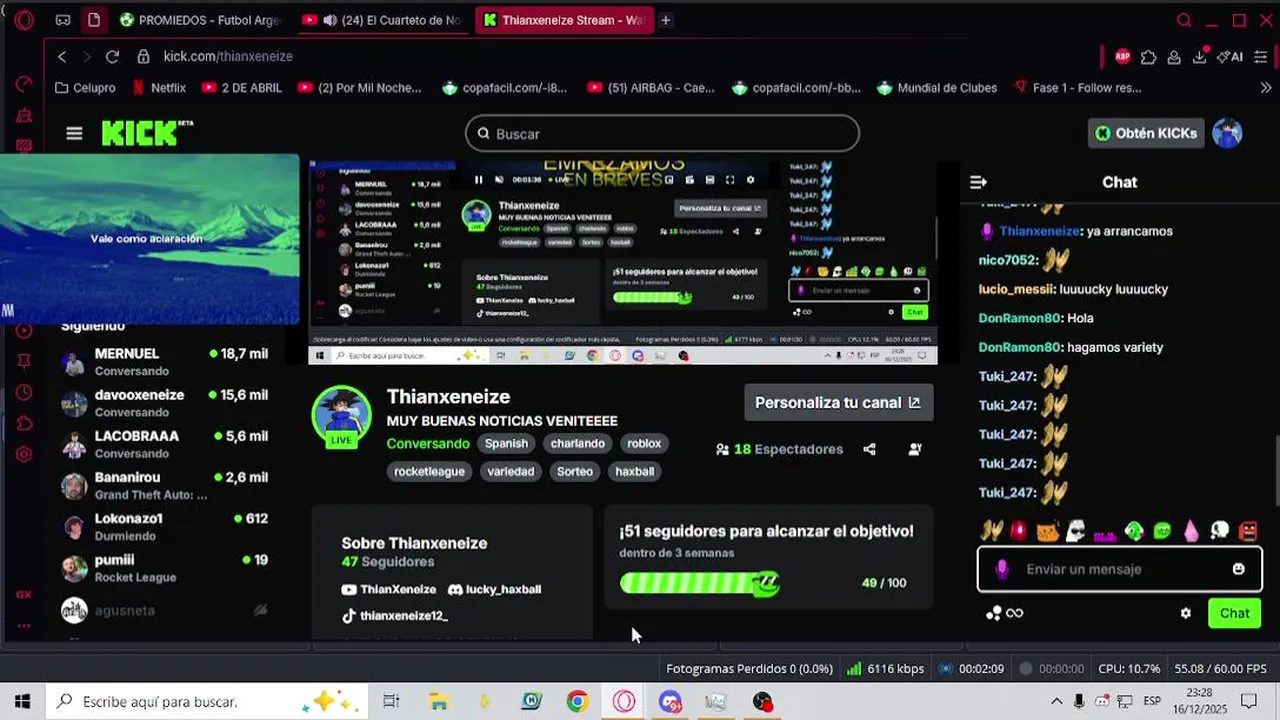Insert the orange cat quick emote

click(1047, 531)
